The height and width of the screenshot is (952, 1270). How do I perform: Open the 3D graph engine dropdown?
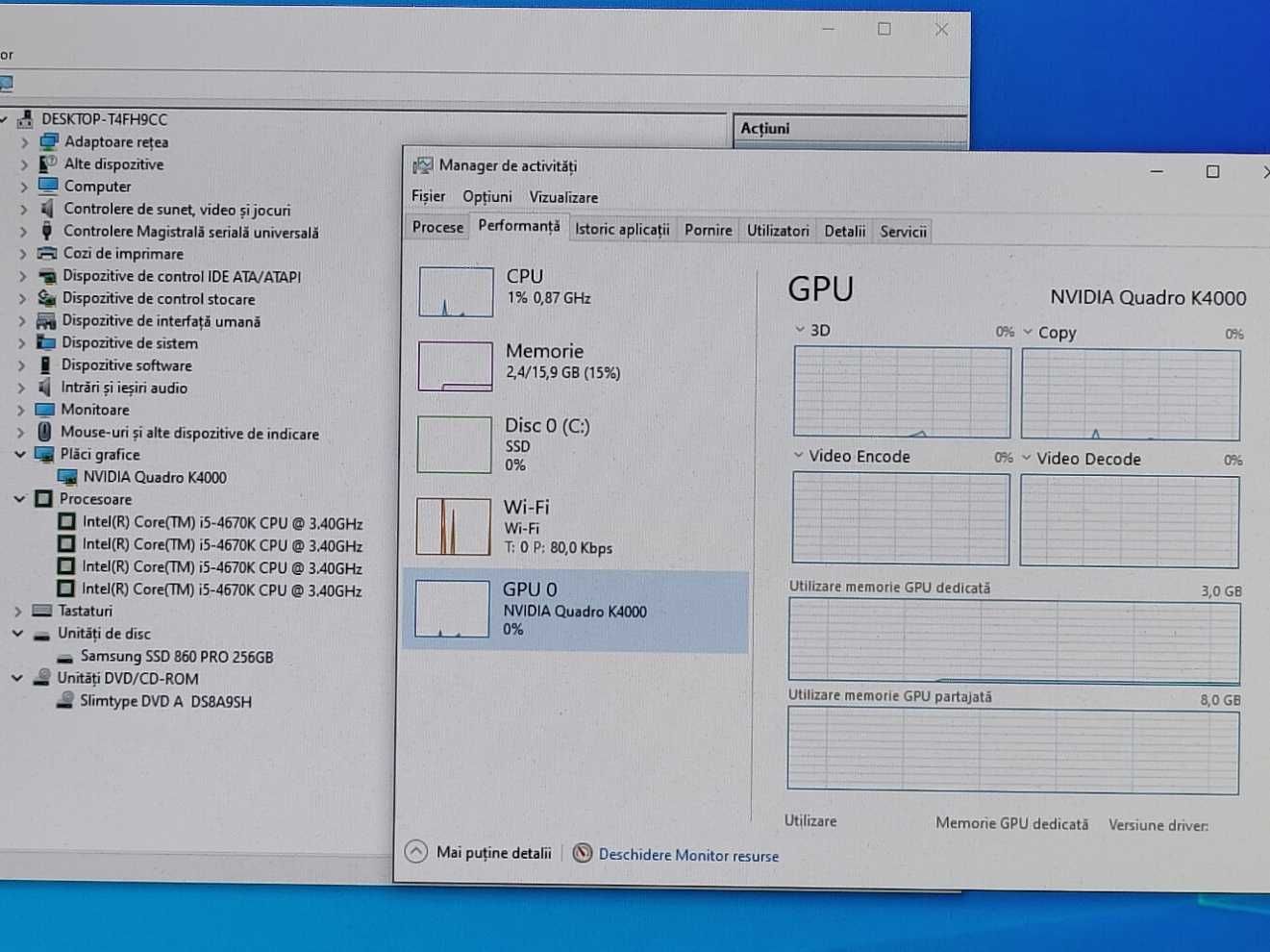tap(799, 329)
